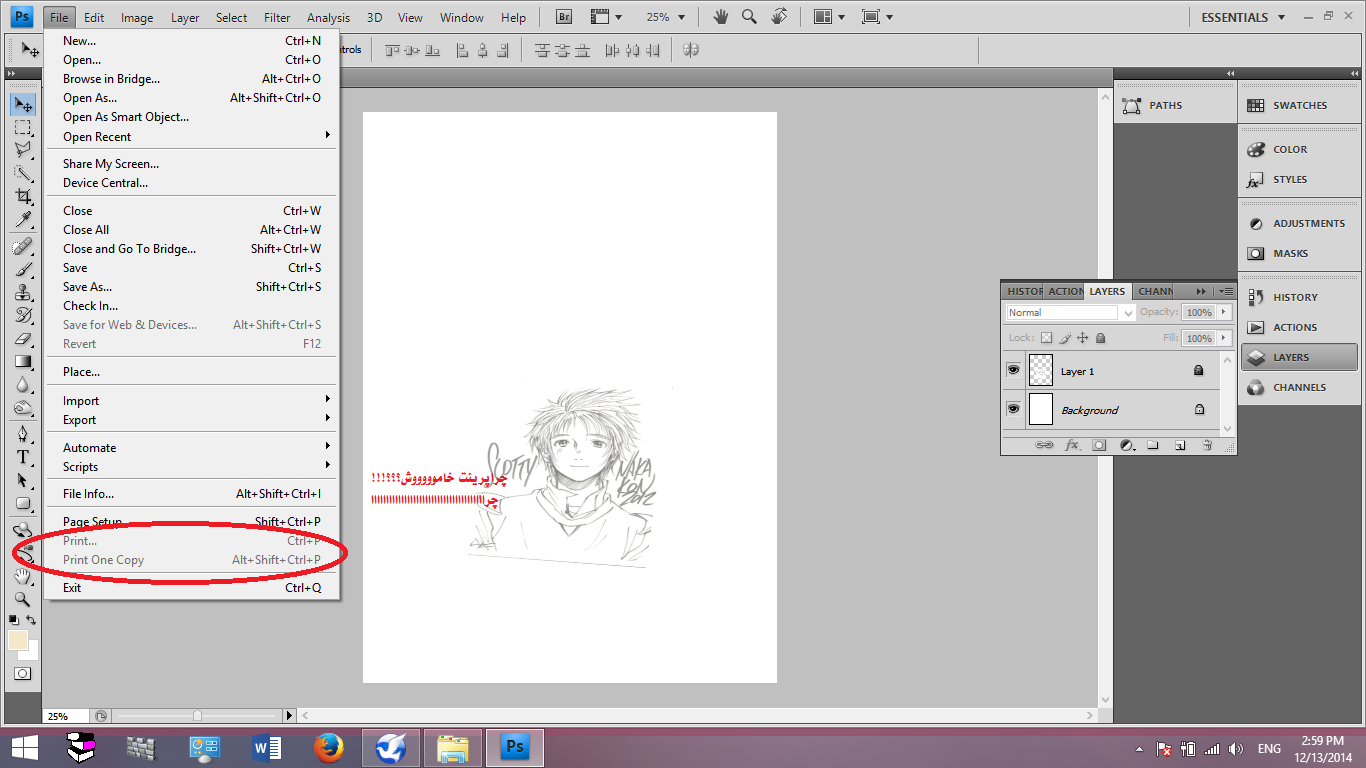1366x768 pixels.
Task: Select the Hand tool
Action: point(22,577)
